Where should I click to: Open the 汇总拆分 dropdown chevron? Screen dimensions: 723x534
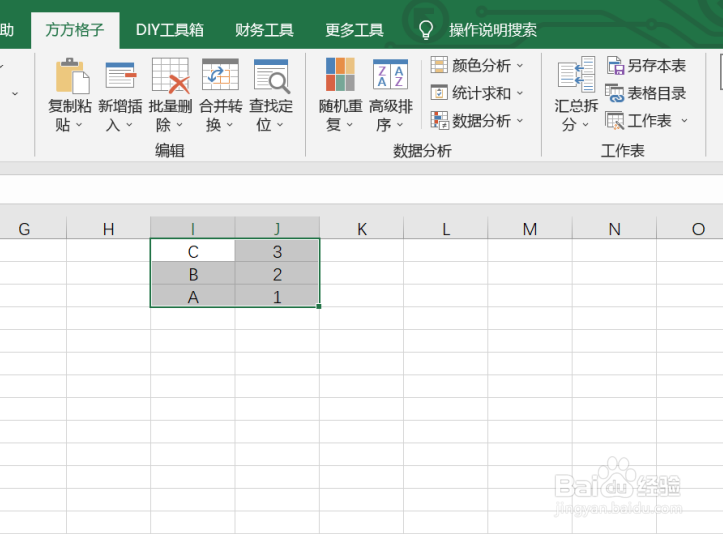(x=586, y=125)
